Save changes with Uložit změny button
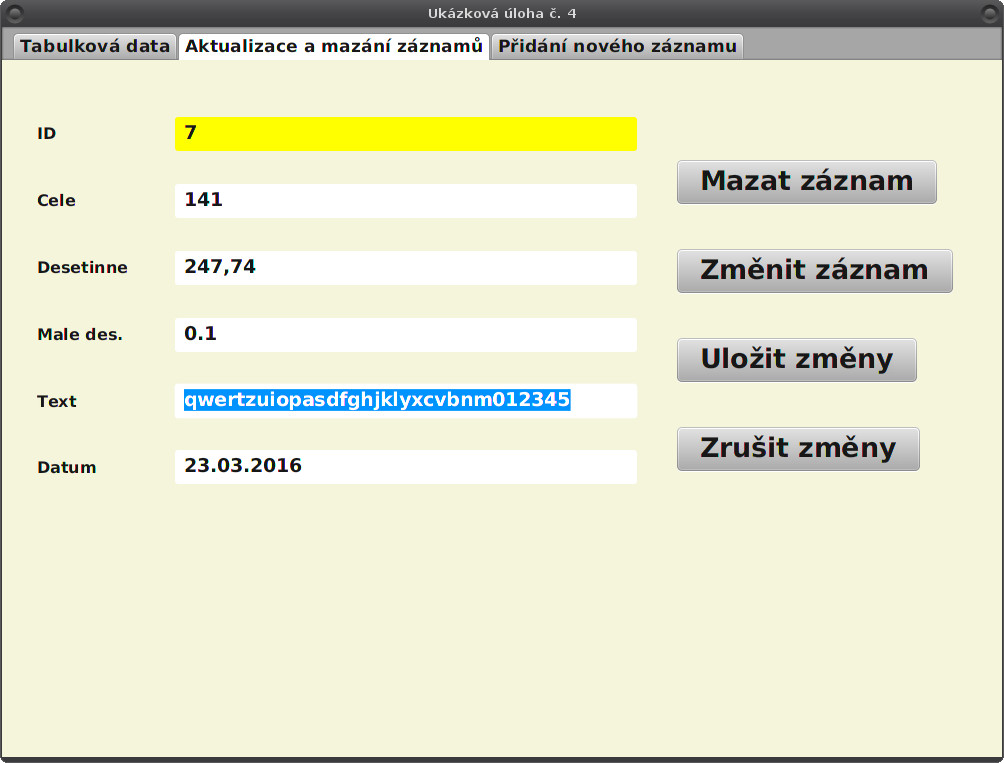 click(x=797, y=360)
